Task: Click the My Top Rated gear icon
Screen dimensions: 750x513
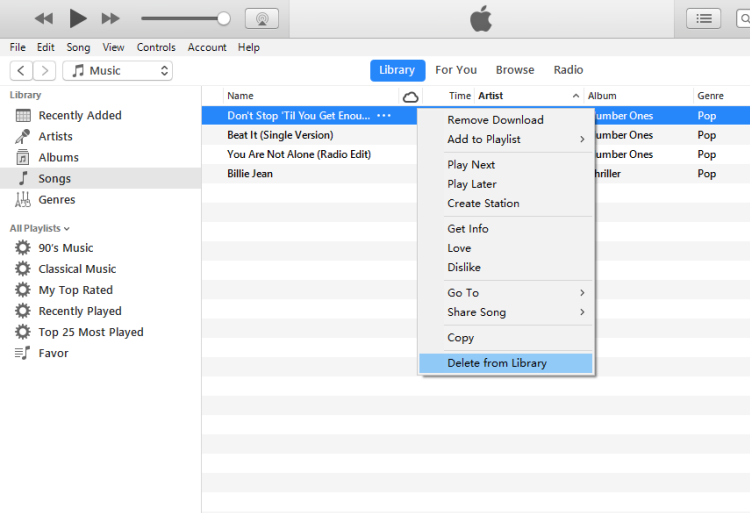Action: pyautogui.click(x=22, y=290)
